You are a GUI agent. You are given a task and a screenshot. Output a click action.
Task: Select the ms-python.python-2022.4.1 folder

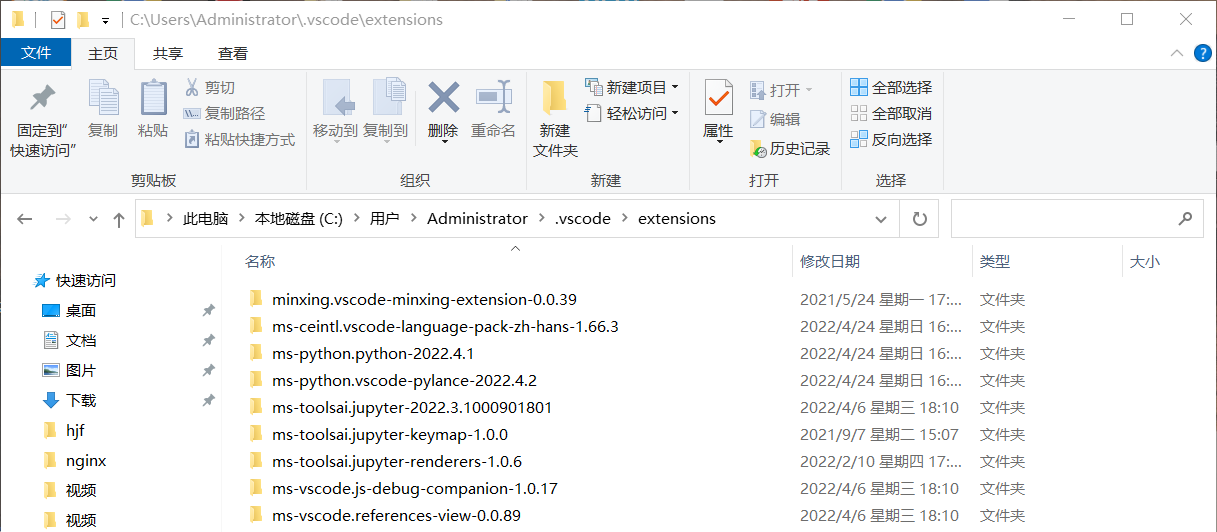click(x=373, y=353)
